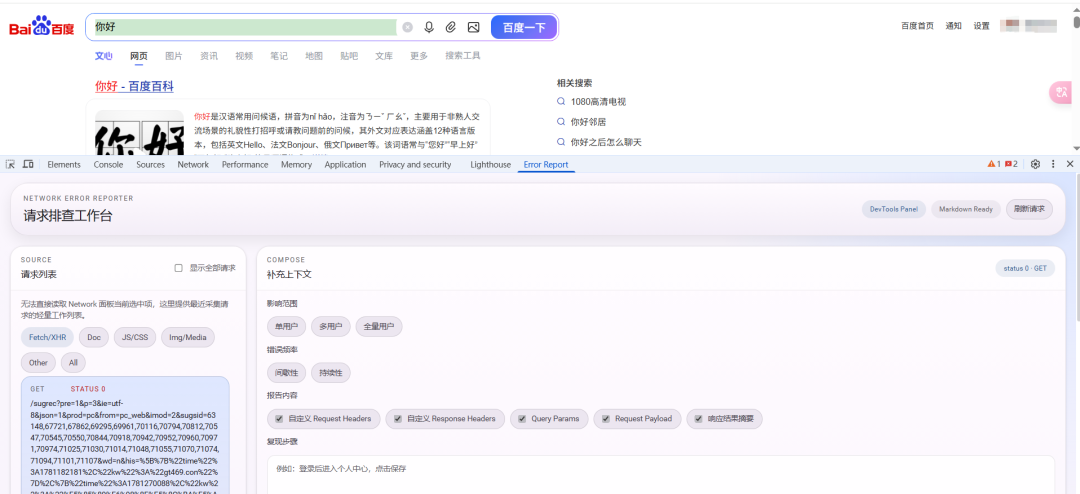
Task: Toggle DevTools device toolbar icon
Action: click(28, 164)
